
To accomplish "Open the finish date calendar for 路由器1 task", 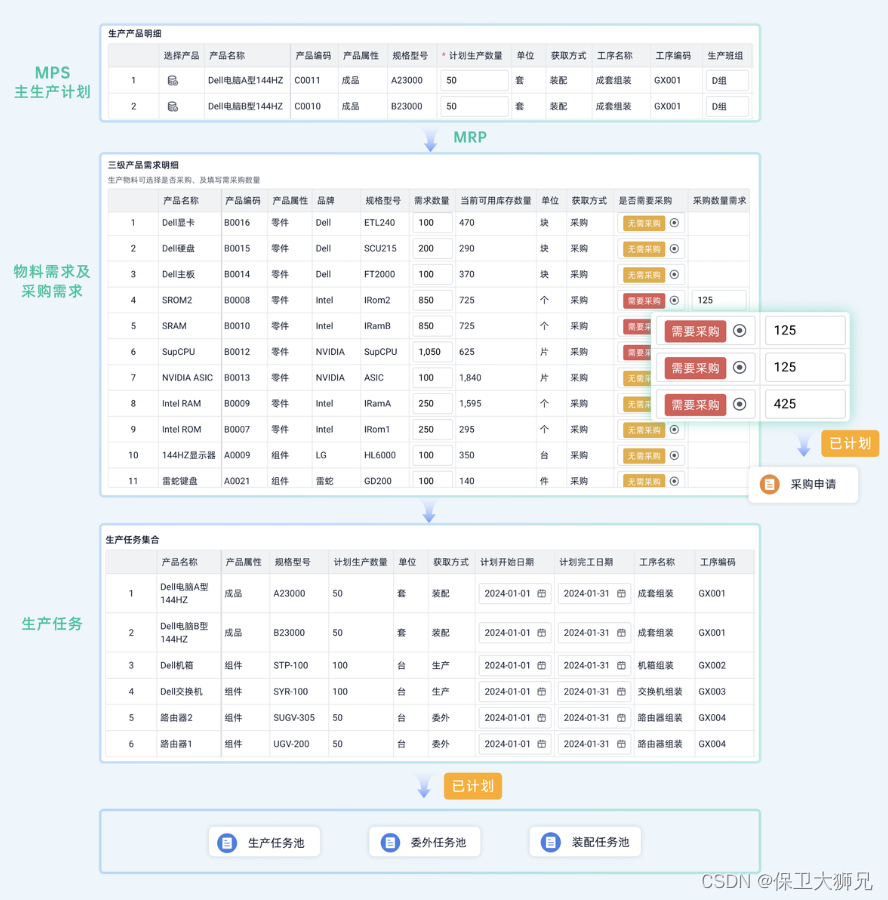I will 621,744.
